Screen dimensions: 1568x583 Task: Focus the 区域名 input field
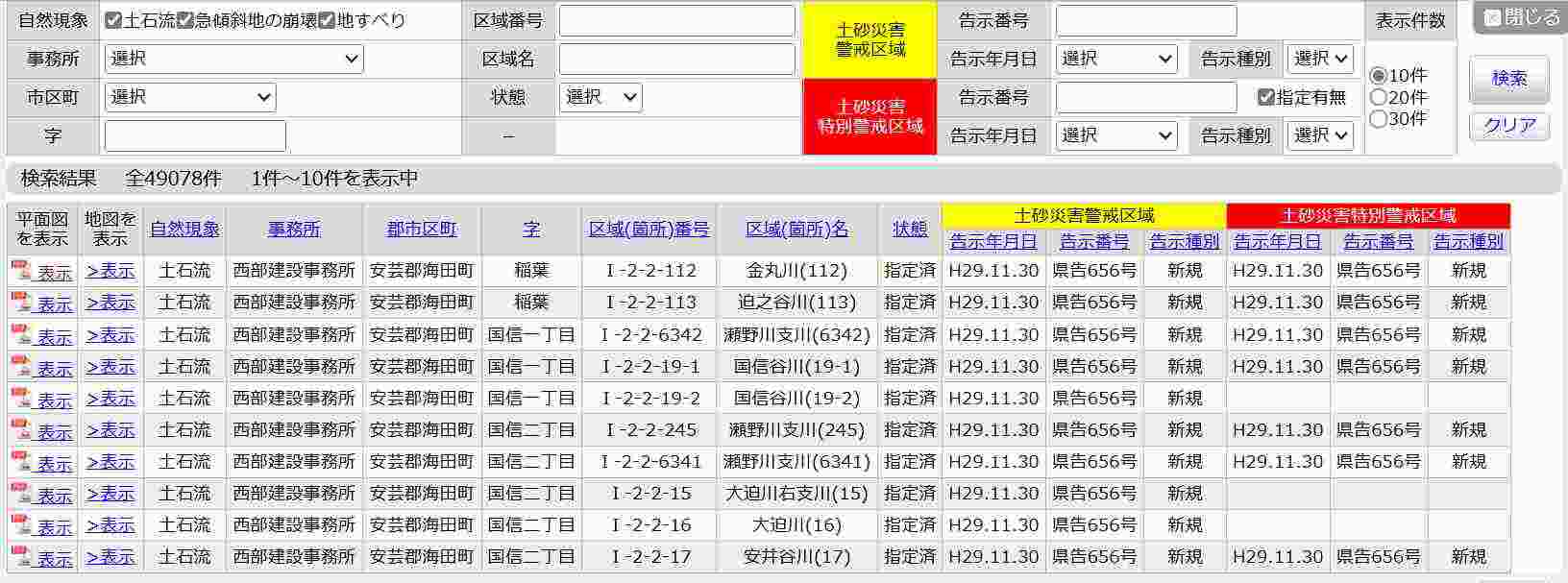tap(677, 59)
